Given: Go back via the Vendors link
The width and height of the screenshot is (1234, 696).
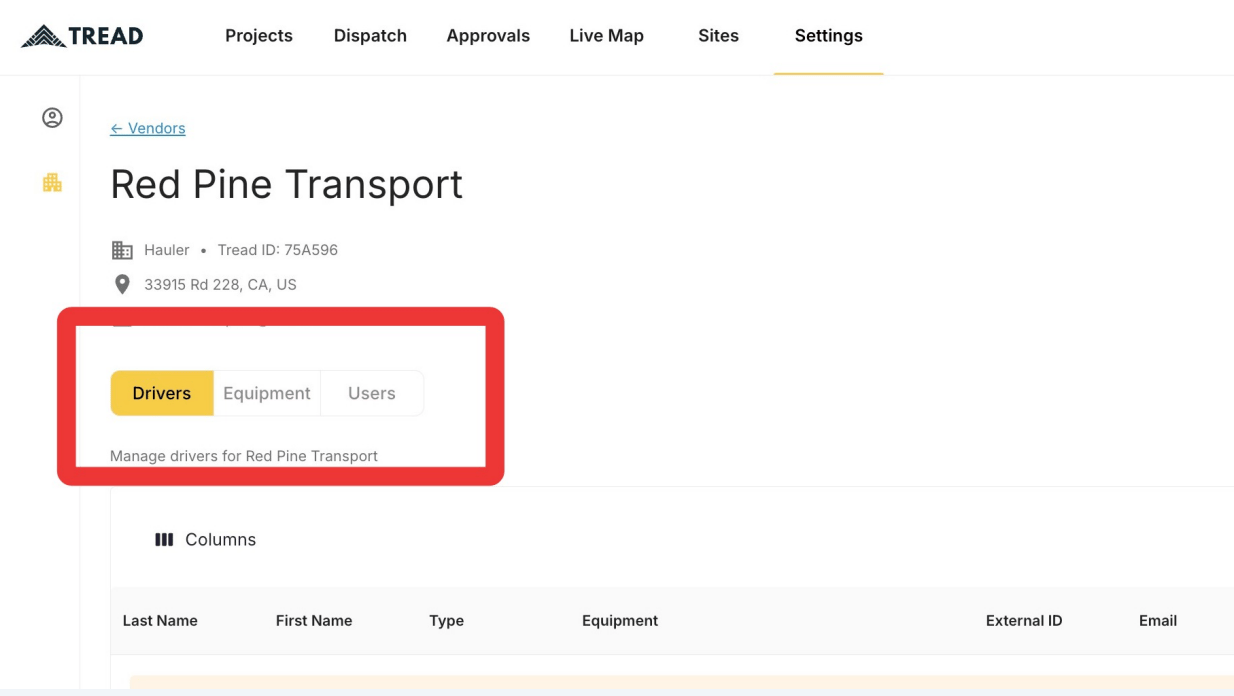Looking at the screenshot, I should pos(148,128).
